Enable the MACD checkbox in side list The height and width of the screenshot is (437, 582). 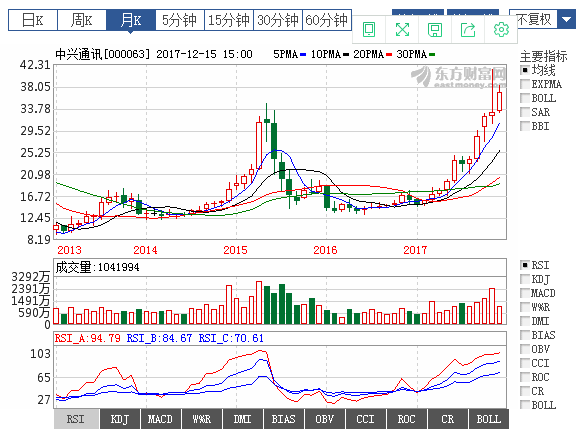click(525, 293)
